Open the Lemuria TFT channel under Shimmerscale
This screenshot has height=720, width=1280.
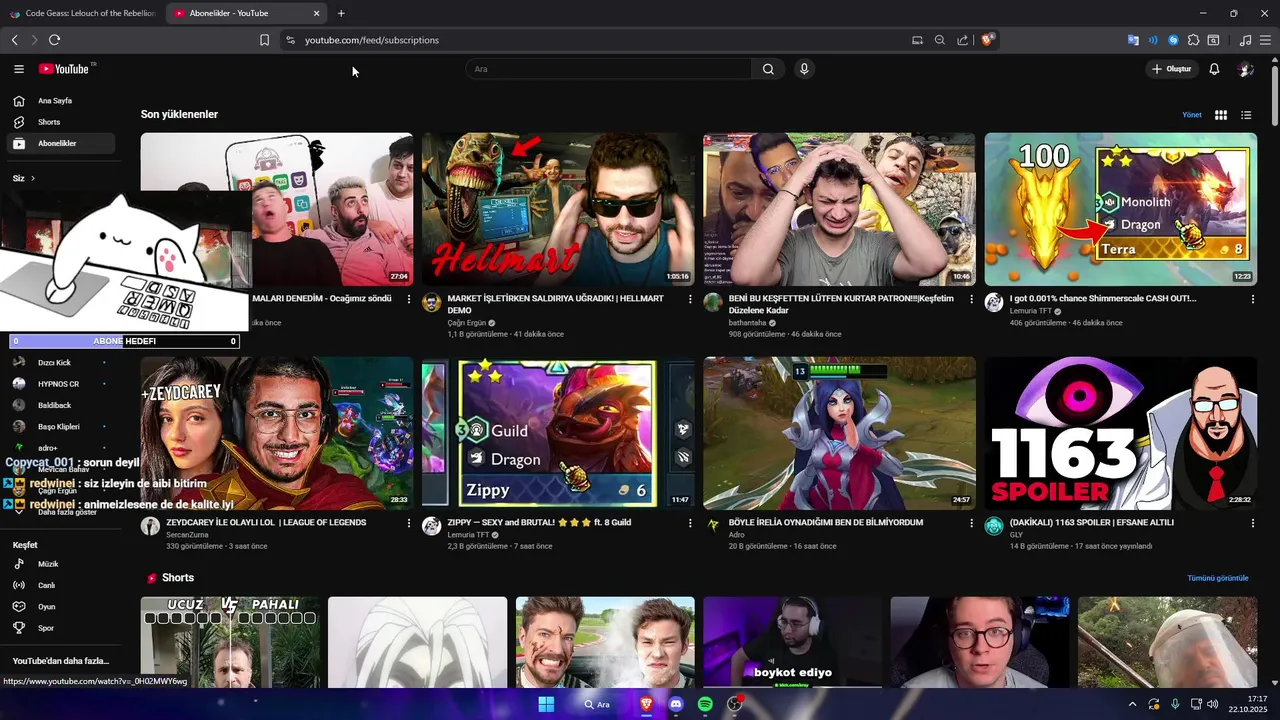[x=1031, y=311]
